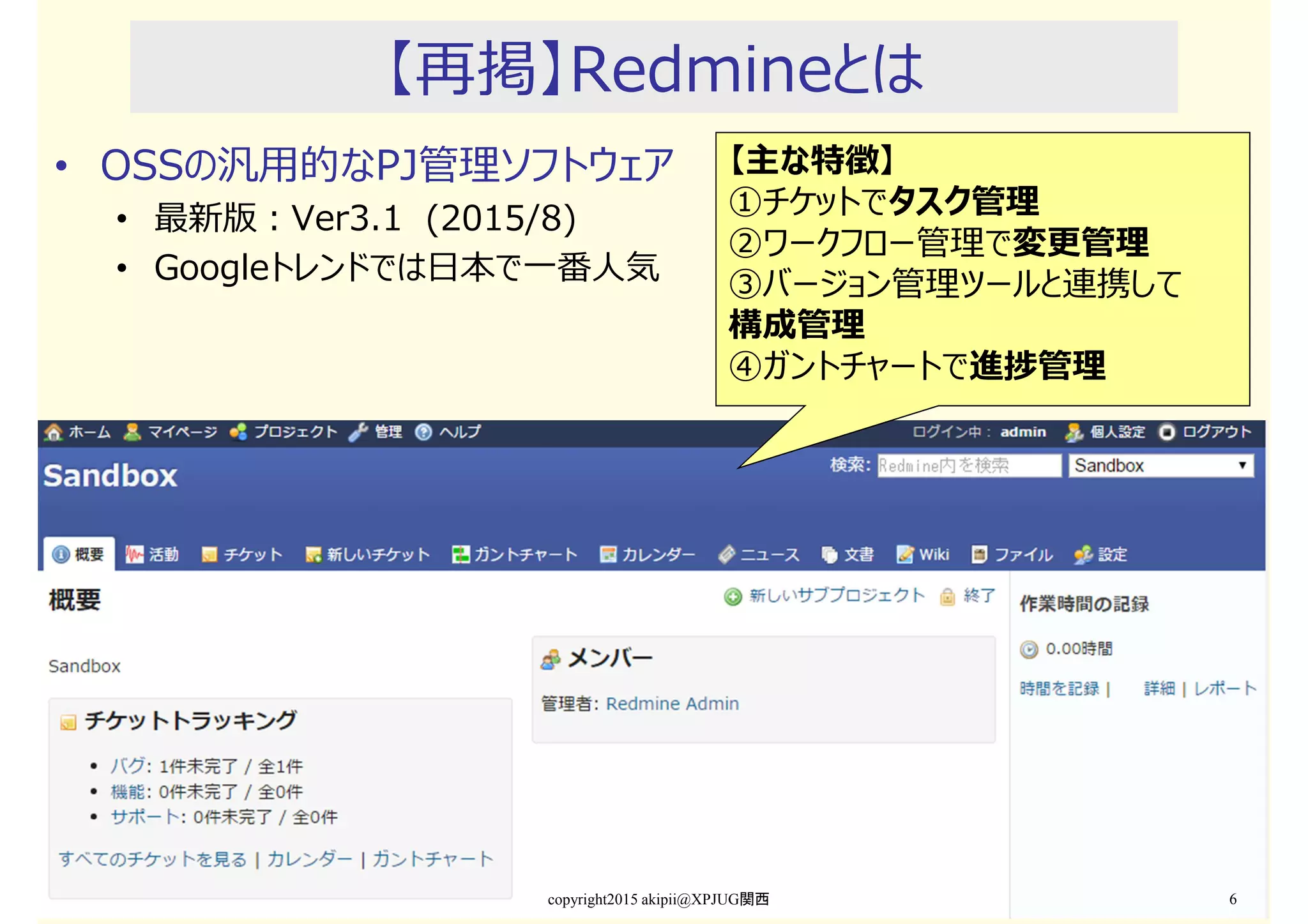Image resolution: width=1308 pixels, height=924 pixels.
Task: Click the home house icon
Action: point(54,432)
